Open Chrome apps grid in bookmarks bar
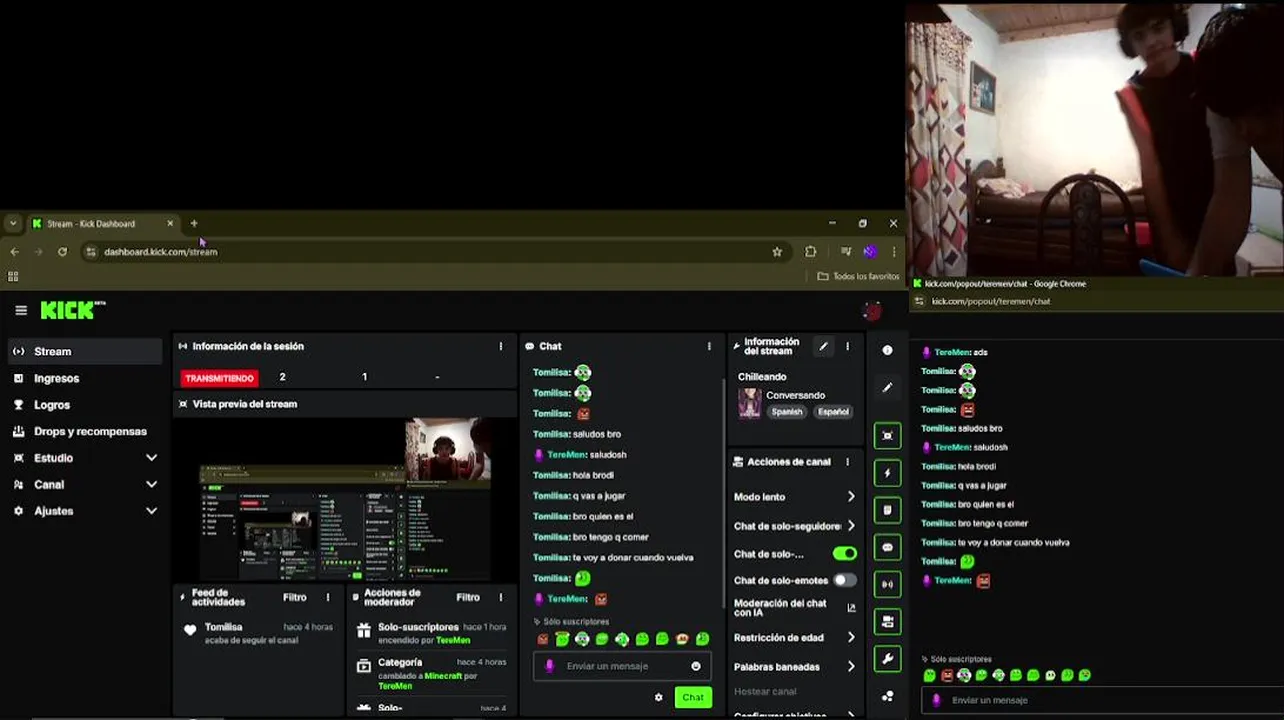This screenshot has width=1284, height=720. [13, 276]
